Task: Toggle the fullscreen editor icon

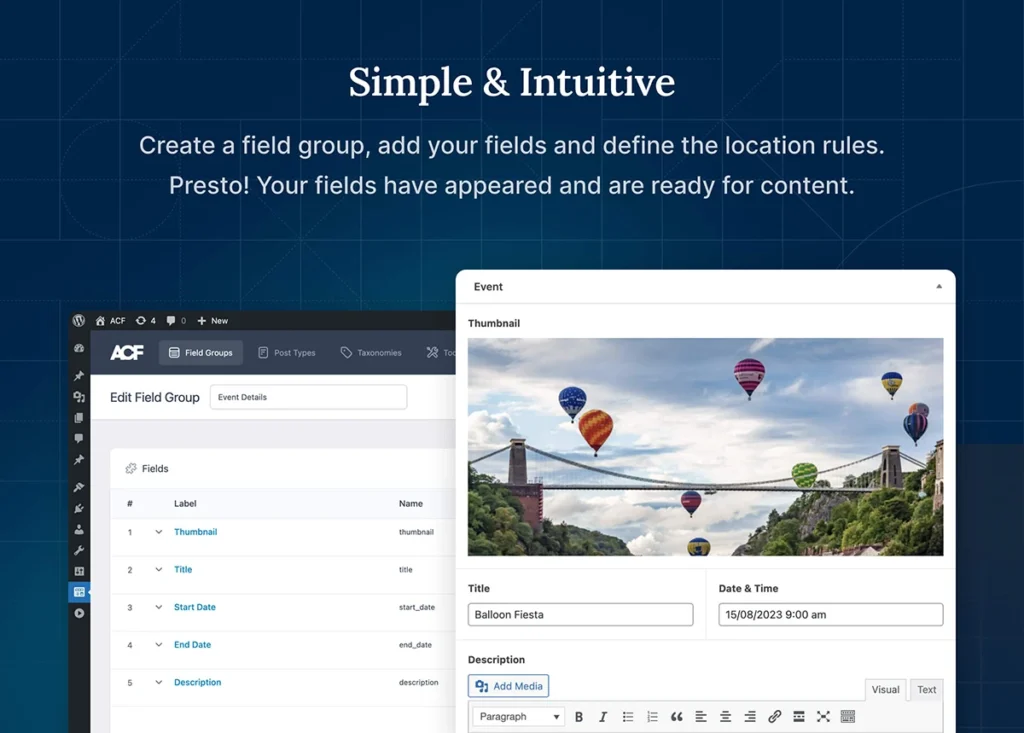Action: pos(823,717)
